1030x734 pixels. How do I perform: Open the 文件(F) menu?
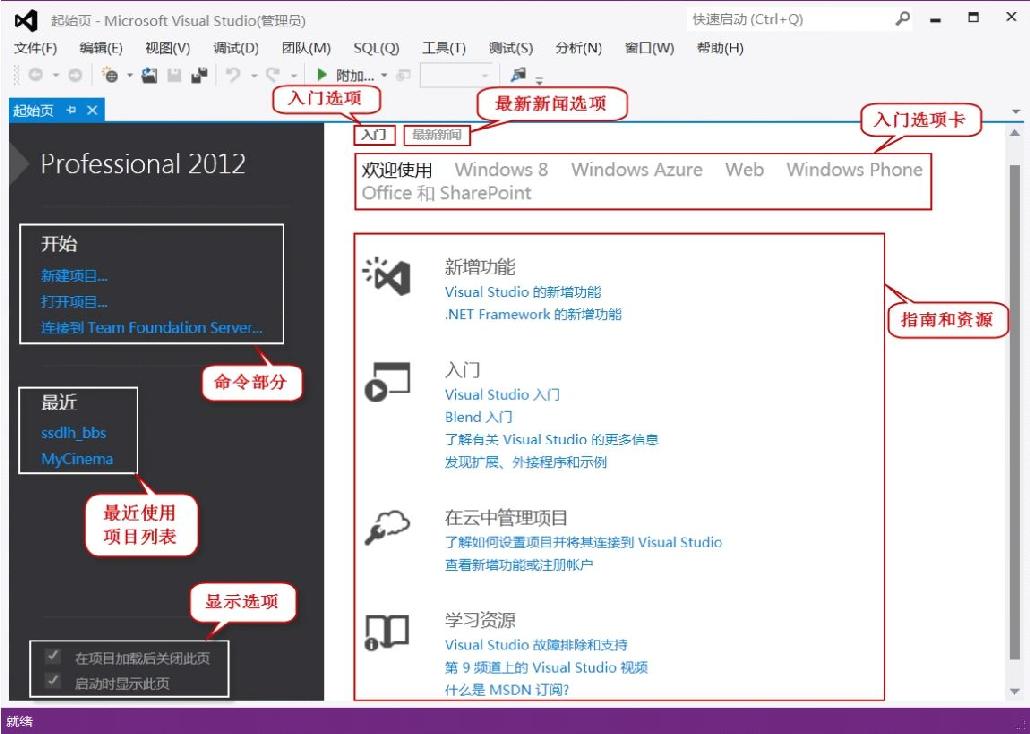point(35,48)
